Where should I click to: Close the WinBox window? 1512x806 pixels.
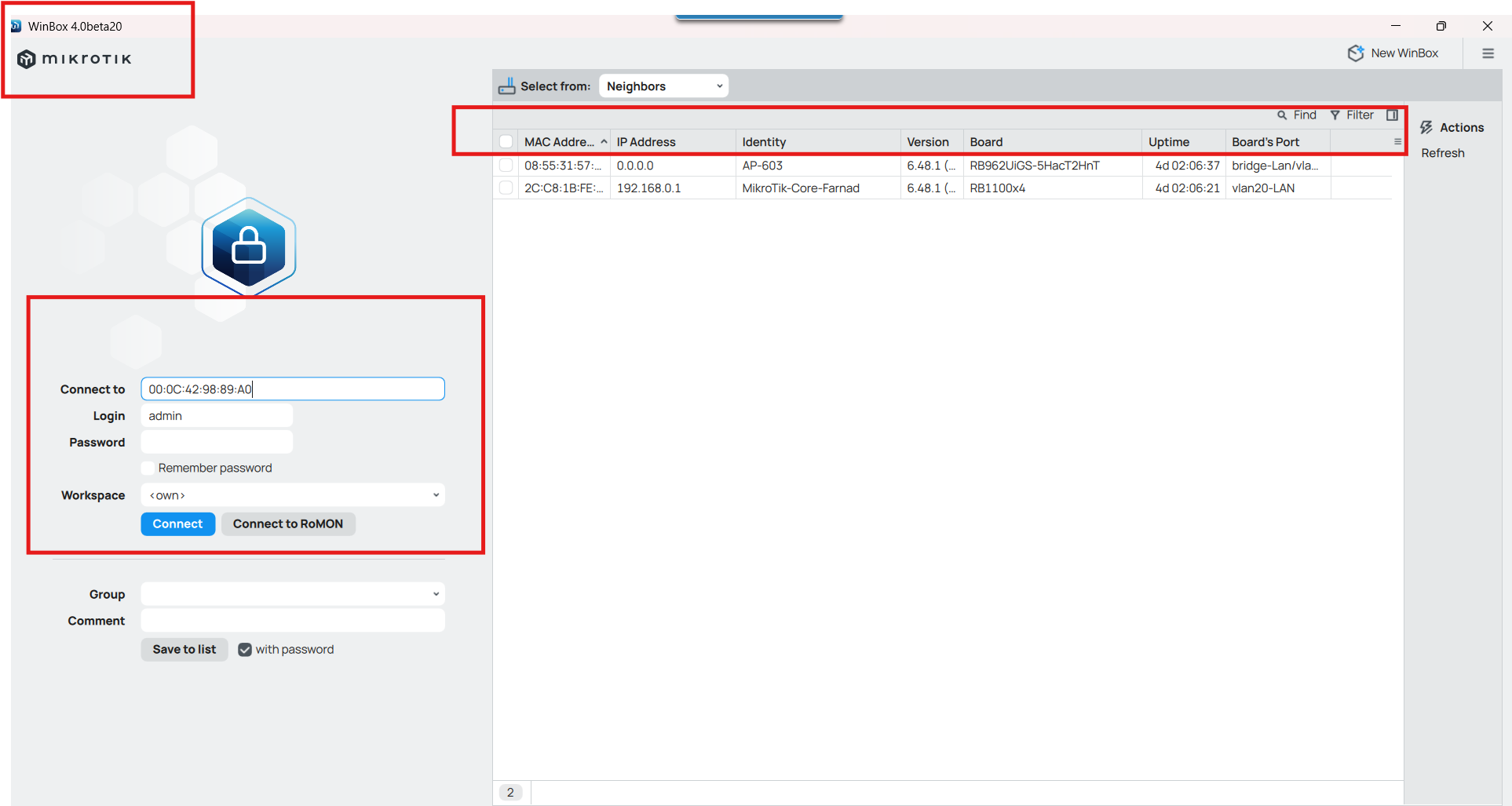pyautogui.click(x=1487, y=26)
